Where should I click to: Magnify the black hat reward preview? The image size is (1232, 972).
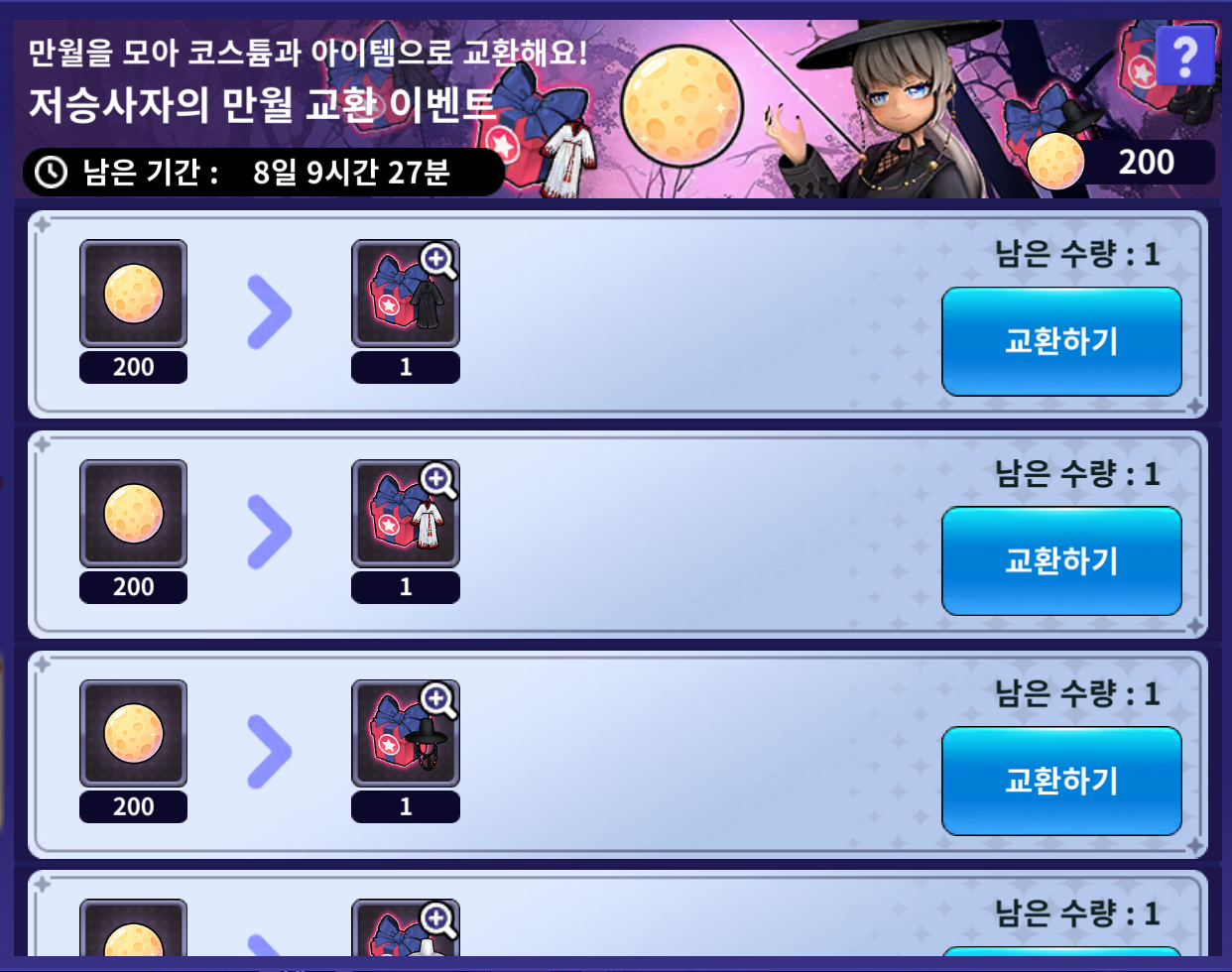click(438, 701)
